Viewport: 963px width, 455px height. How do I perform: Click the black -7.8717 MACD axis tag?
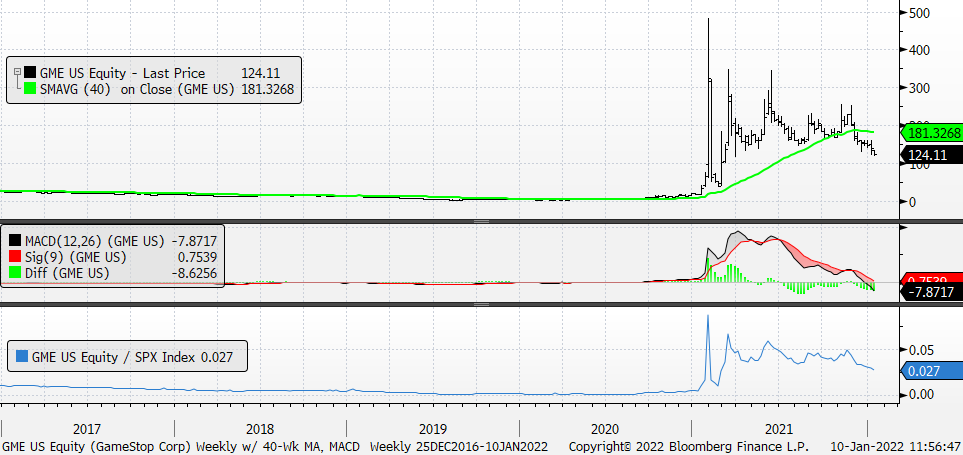tap(931, 292)
